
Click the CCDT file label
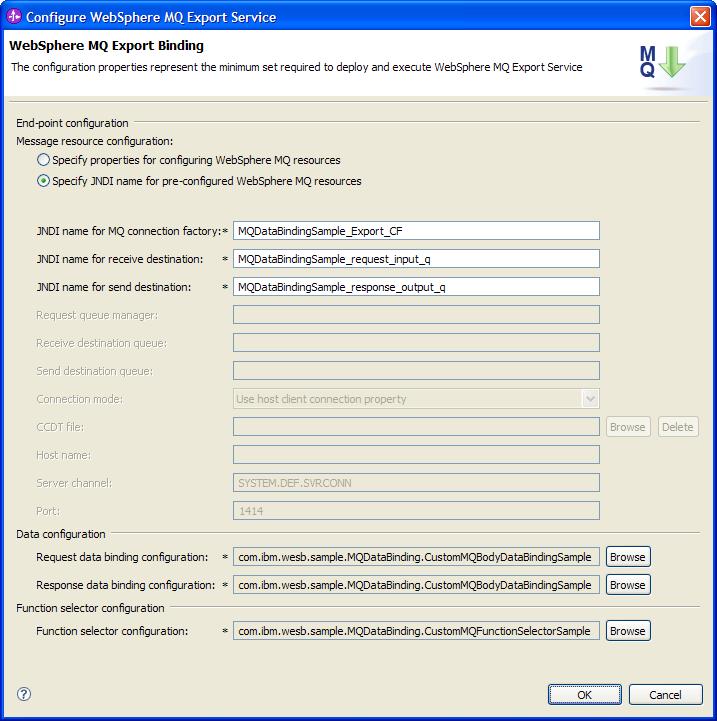tap(60, 427)
